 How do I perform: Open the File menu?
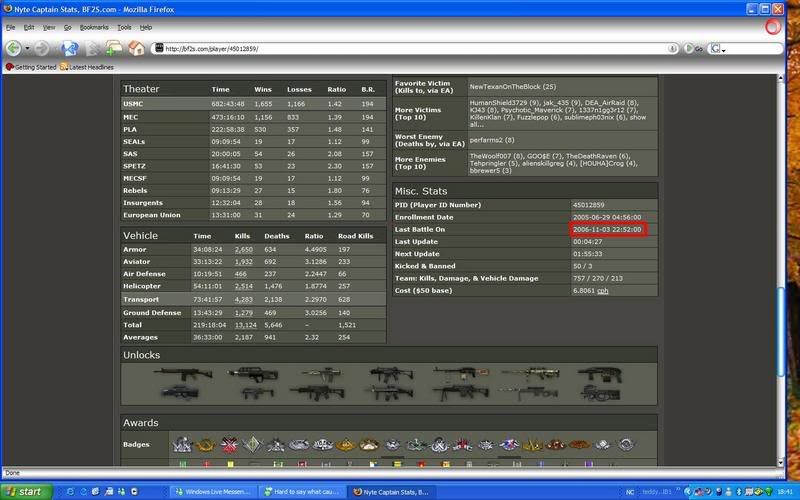[x=11, y=28]
